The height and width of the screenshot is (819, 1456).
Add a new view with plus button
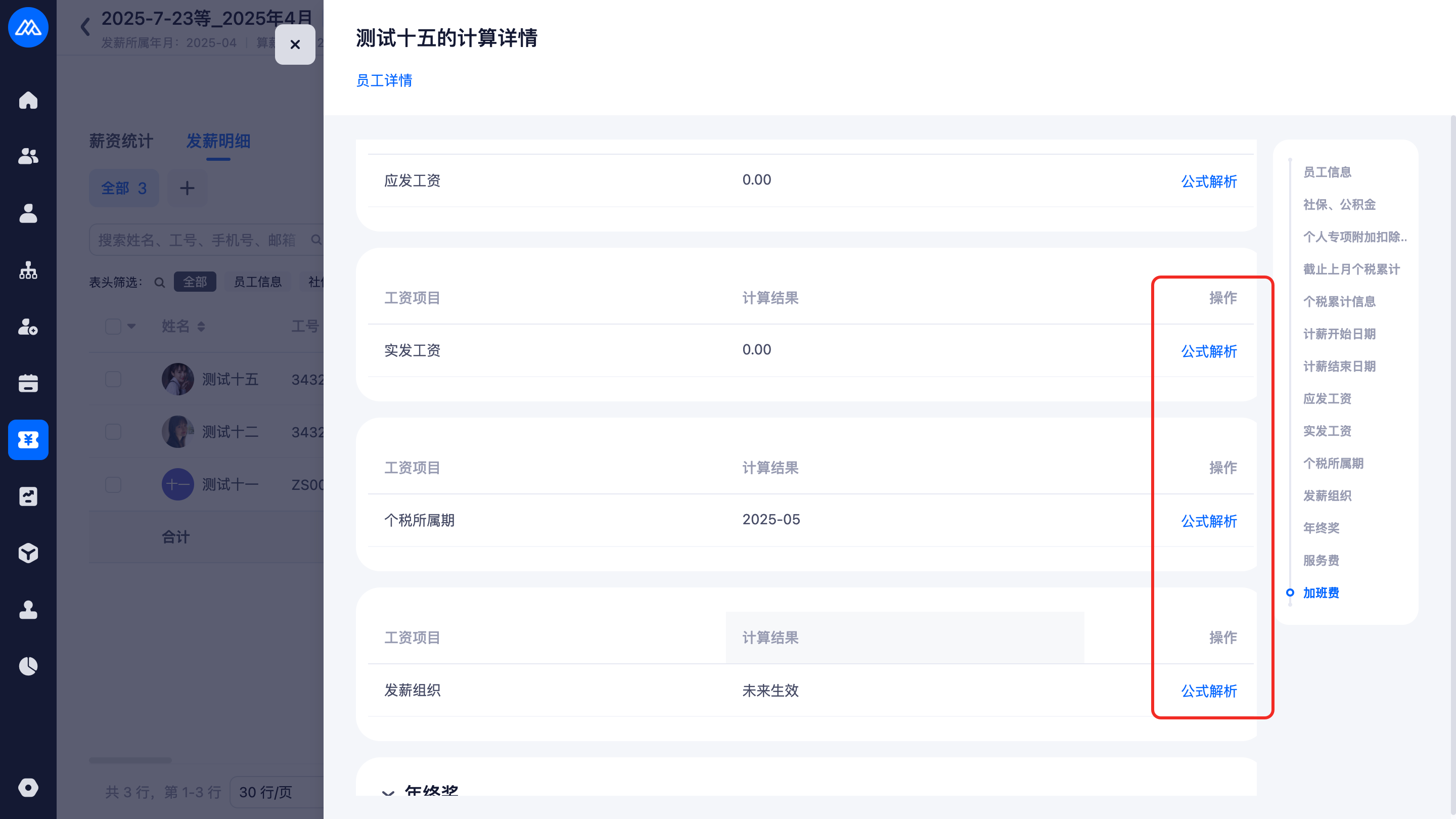187,188
